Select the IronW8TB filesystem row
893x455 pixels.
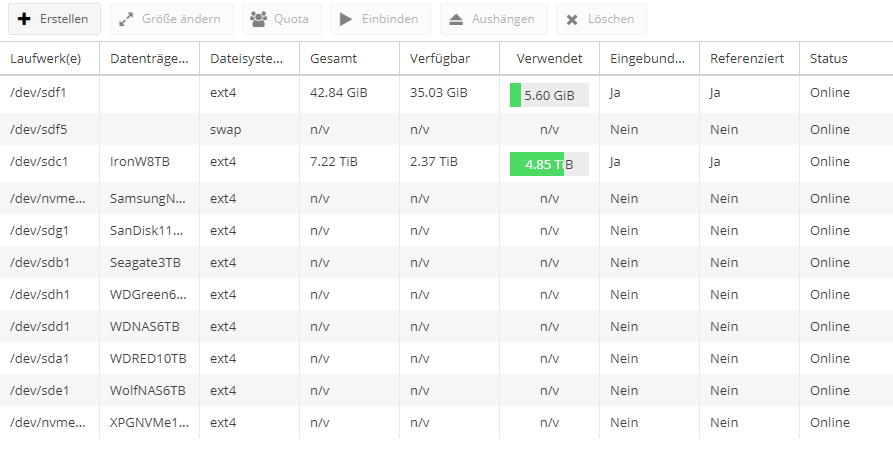click(446, 163)
